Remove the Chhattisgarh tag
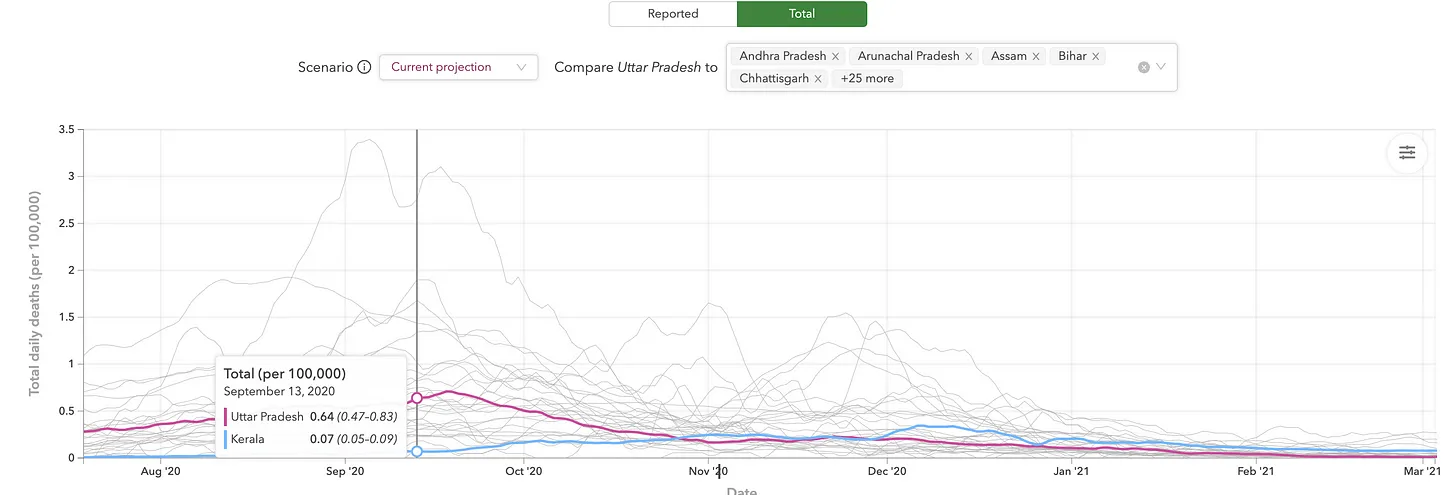The height and width of the screenshot is (495, 1456). click(818, 78)
